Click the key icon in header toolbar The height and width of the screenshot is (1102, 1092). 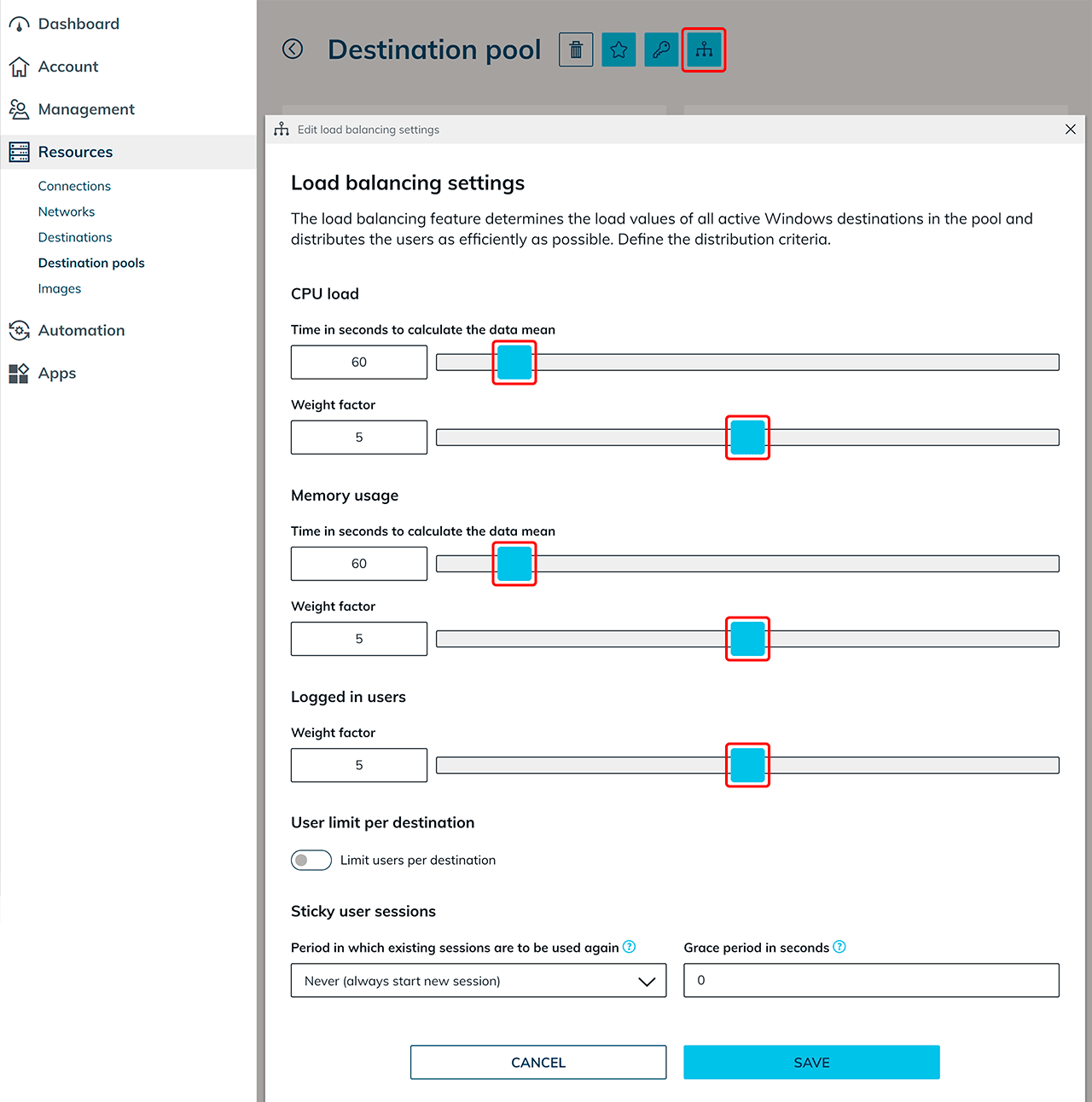(x=661, y=50)
